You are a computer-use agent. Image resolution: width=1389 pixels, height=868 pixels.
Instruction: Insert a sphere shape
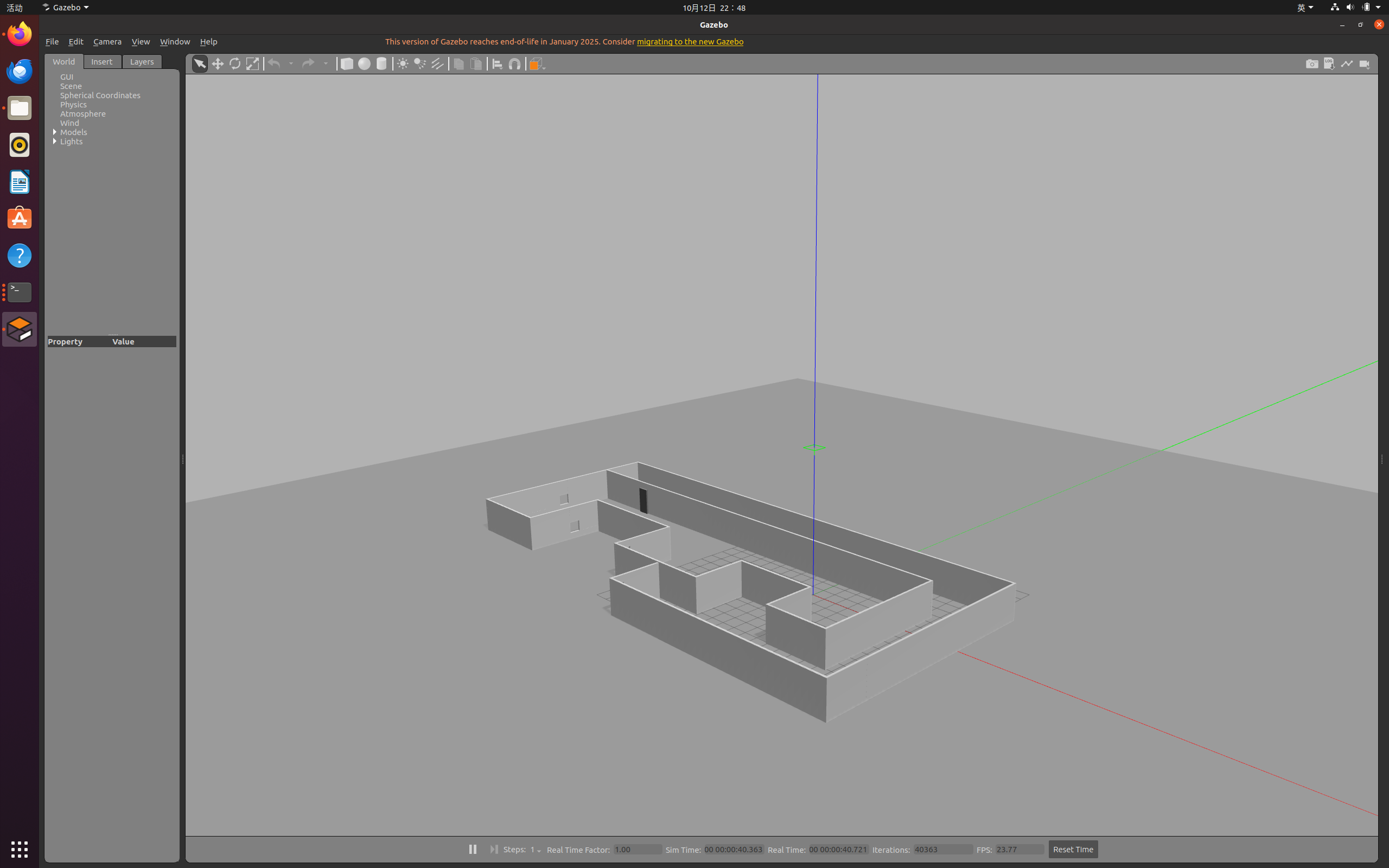pos(364,63)
